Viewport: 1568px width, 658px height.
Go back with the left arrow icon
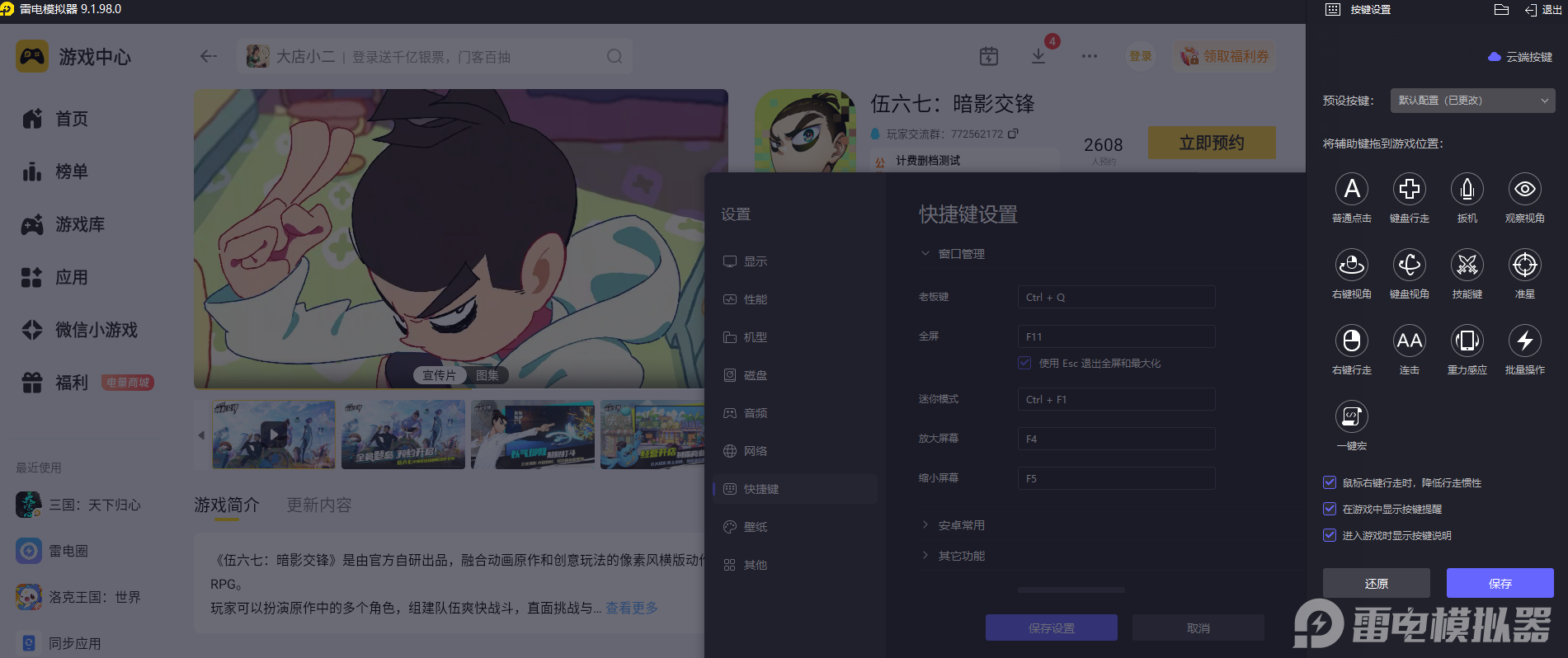pyautogui.click(x=208, y=56)
